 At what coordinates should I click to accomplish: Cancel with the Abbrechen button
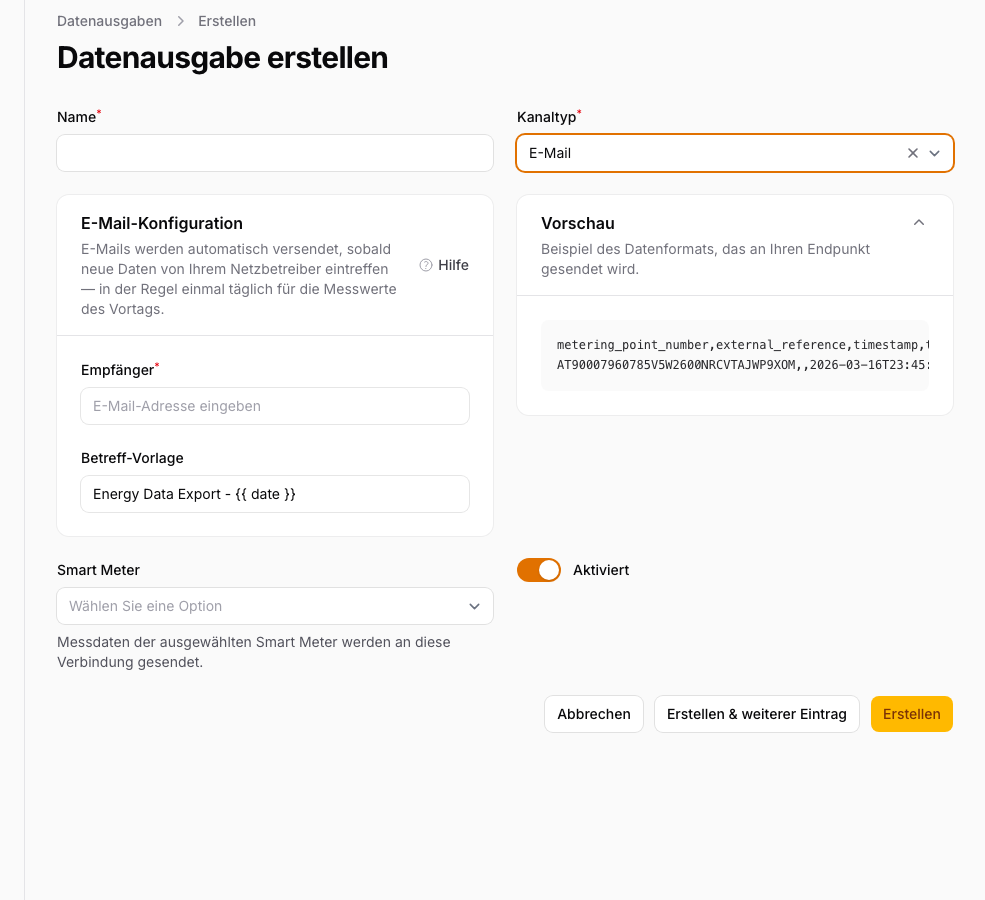[x=593, y=714]
